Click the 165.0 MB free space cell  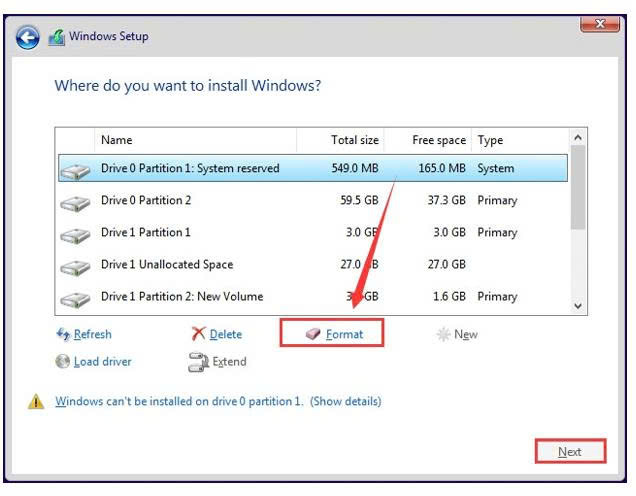(442, 168)
